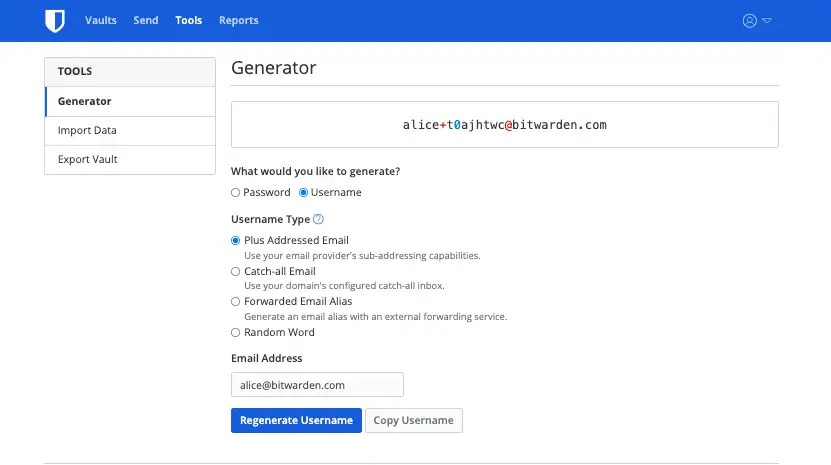Click the 'Use your domain's configured catch-all inbox' text
This screenshot has width=831, height=465.
coord(344,286)
